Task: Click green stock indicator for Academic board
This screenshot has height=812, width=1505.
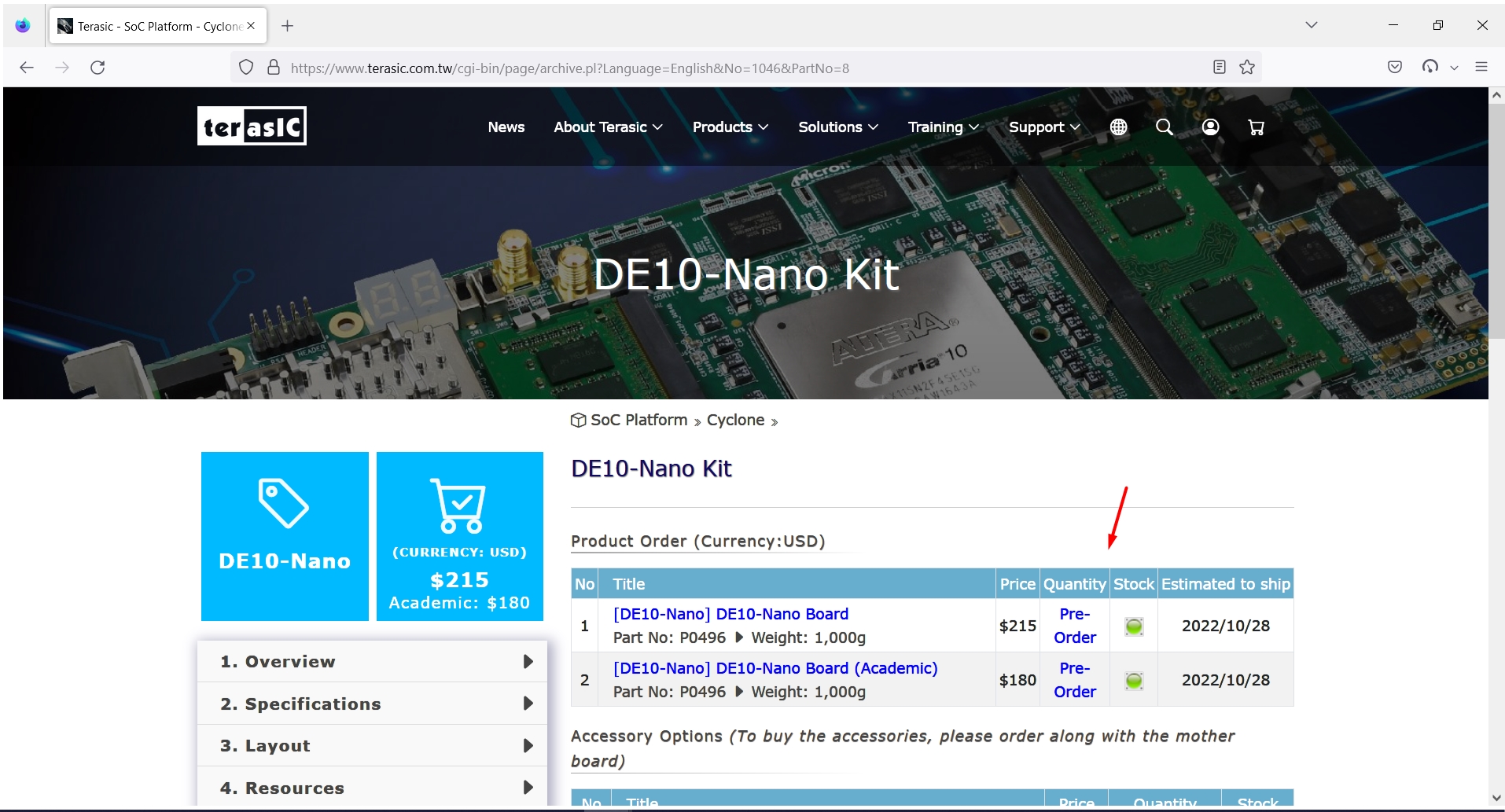Action: click(1133, 681)
